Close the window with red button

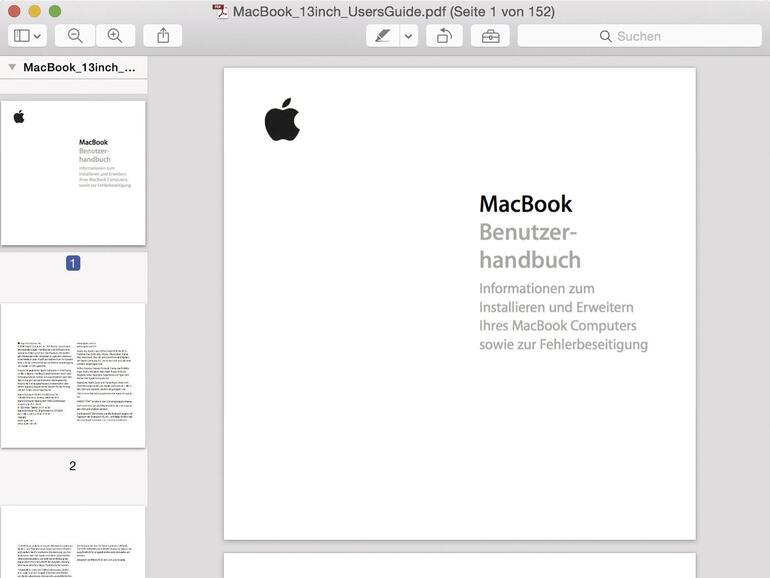pyautogui.click(x=14, y=11)
